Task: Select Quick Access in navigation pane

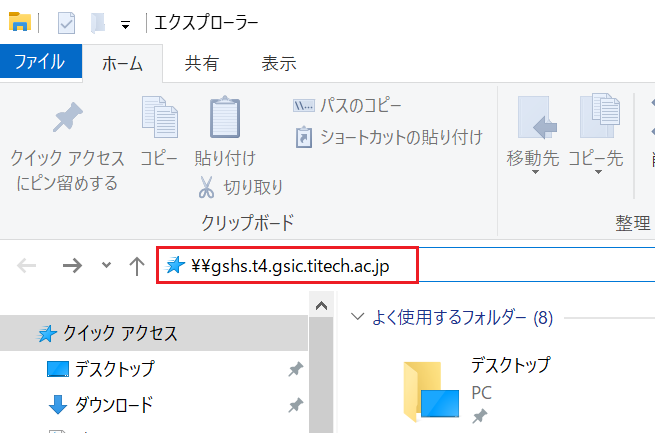Action: pos(120,333)
